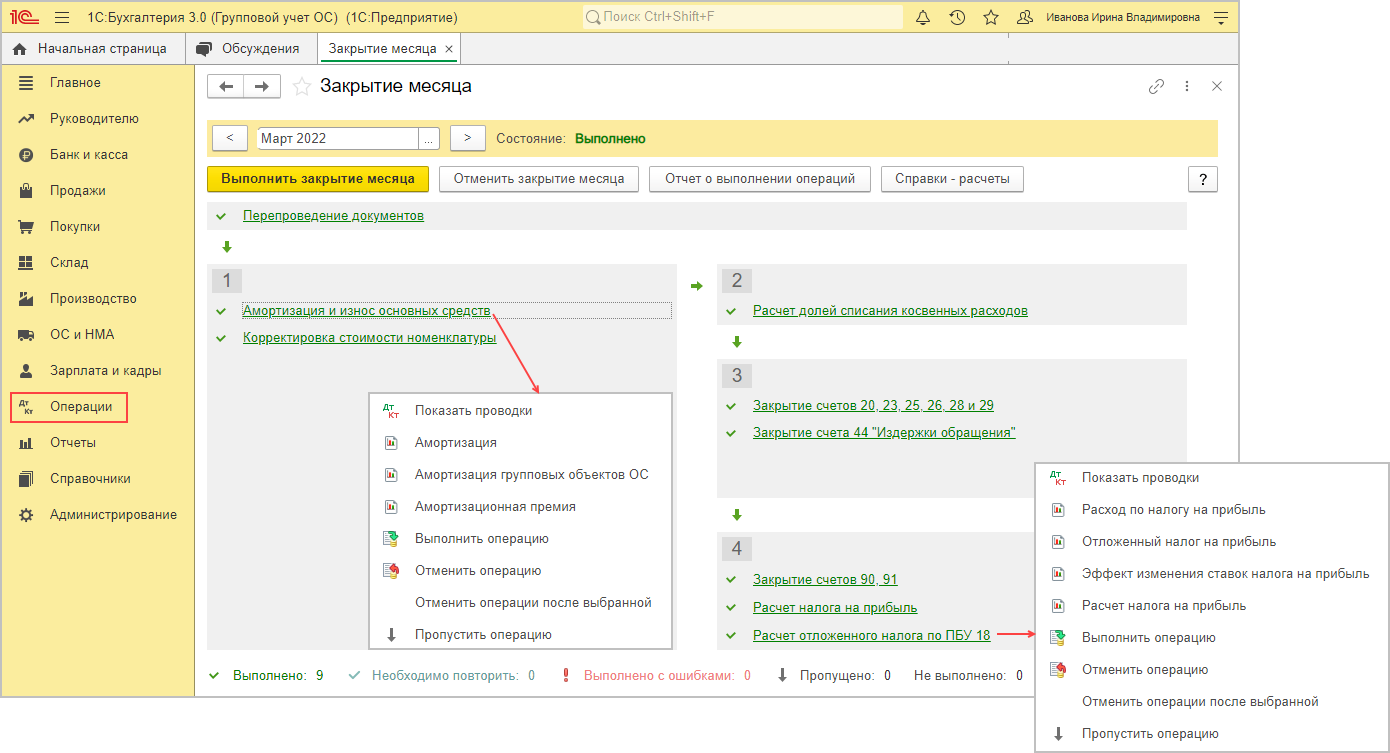The image size is (1390, 753).
Task: Open service menu next to user name
Action: tap(1220, 17)
